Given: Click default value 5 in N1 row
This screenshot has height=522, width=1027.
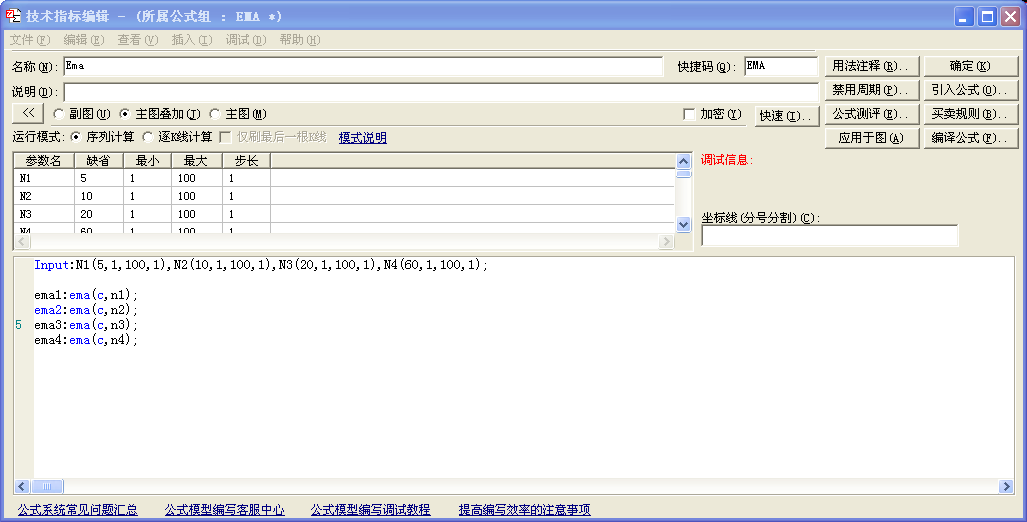Looking at the screenshot, I should [99, 178].
